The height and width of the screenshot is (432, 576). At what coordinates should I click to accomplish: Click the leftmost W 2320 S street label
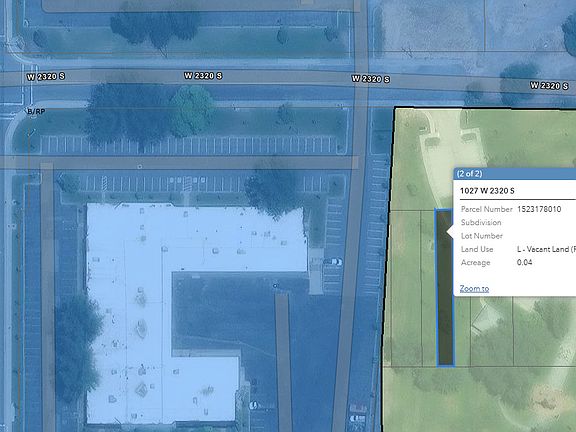pyautogui.click(x=46, y=76)
